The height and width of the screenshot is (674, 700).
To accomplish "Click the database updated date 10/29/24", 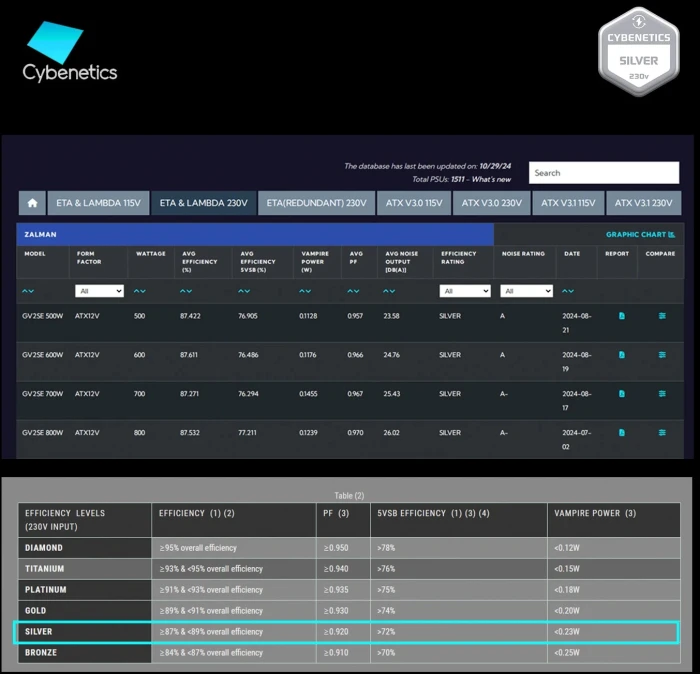I will pyautogui.click(x=495, y=166).
